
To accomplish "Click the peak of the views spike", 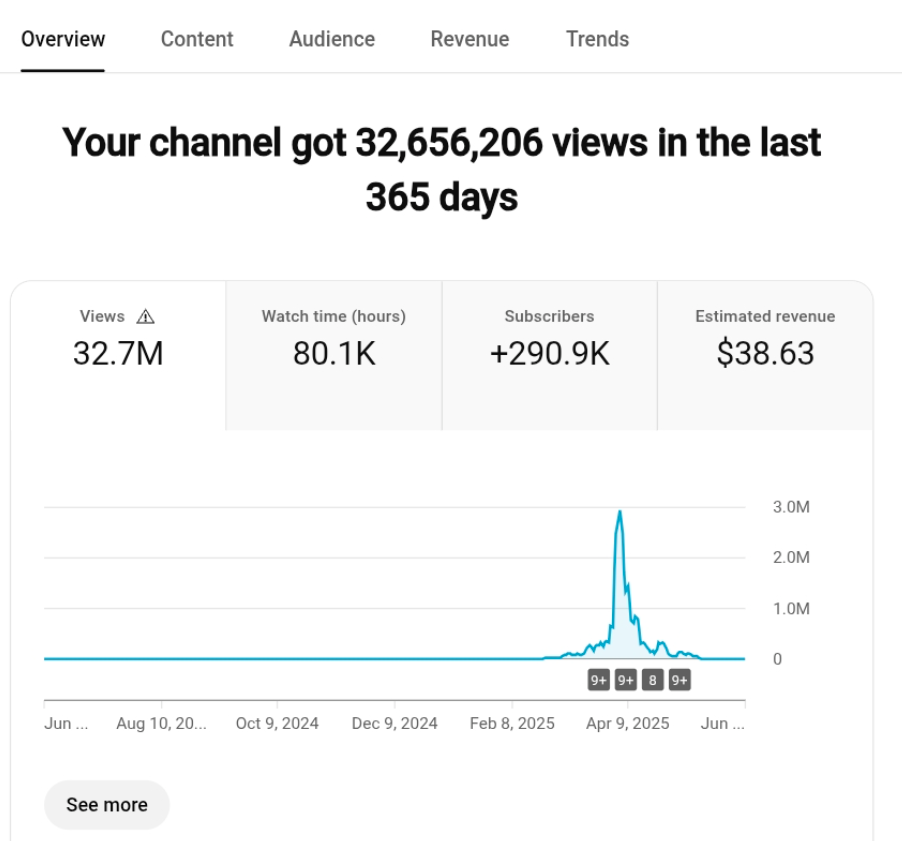I will coord(620,513).
